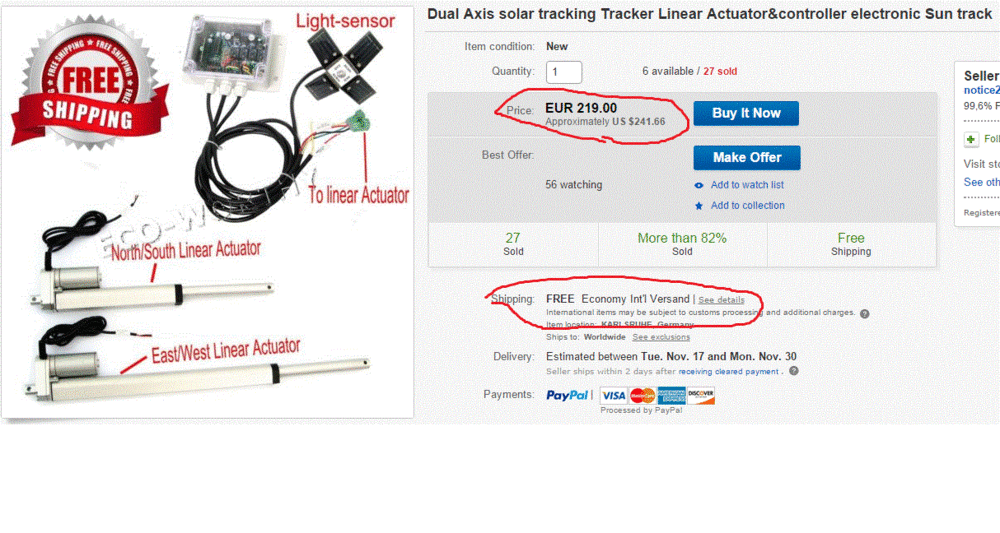Click the 27 sold link
The width and height of the screenshot is (1000, 533).
click(x=722, y=72)
